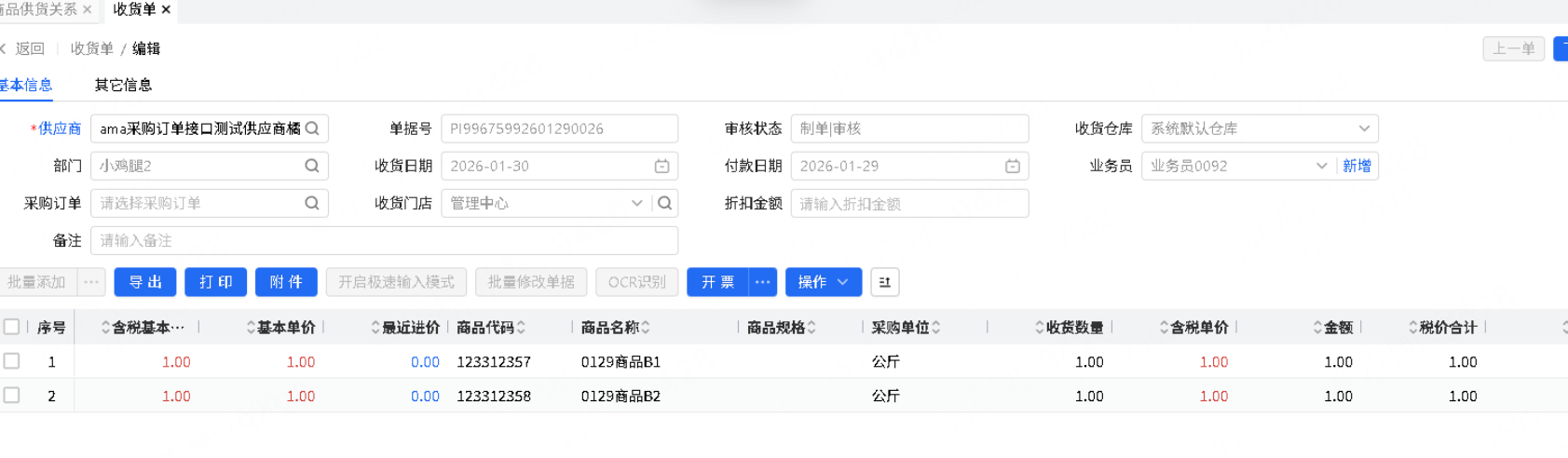This screenshot has height=458, width=1568.
Task: Click the column settings icon beside 操作
Action: (x=884, y=282)
